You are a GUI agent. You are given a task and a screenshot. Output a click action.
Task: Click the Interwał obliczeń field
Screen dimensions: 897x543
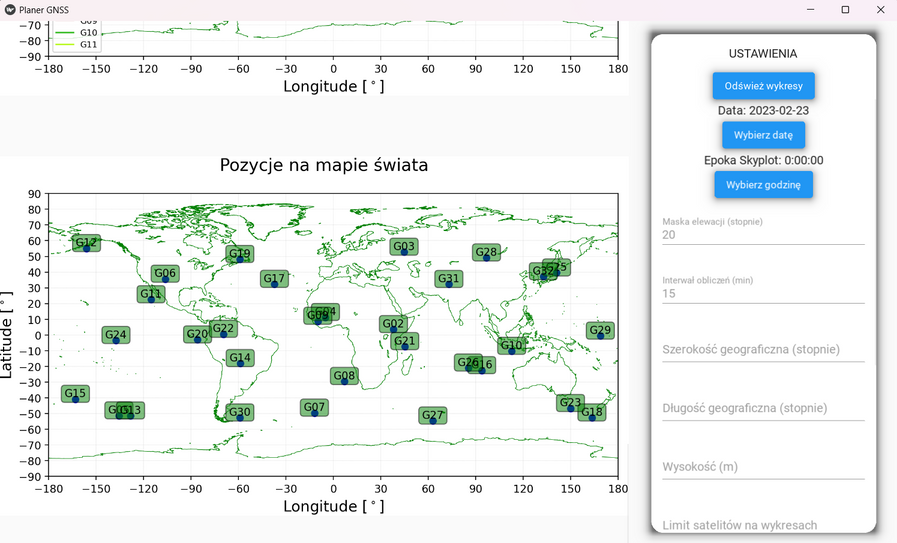[x=763, y=294]
